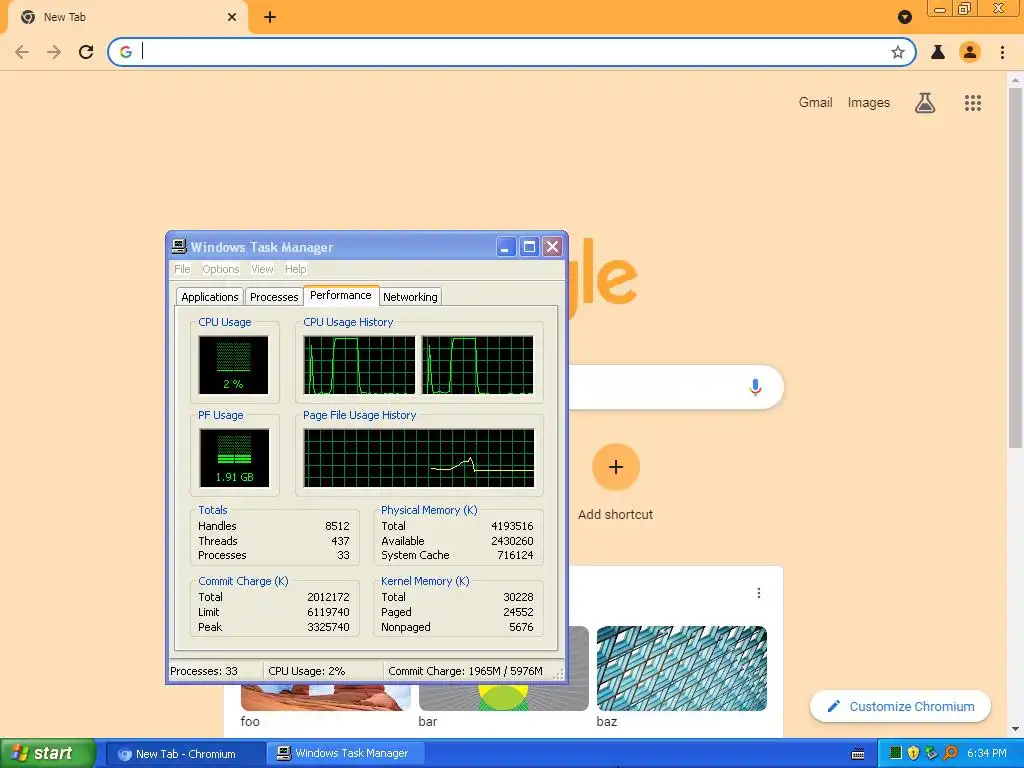Click status bar Commit Charge: 1965M / 5976M
This screenshot has height=768, width=1024.
pyautogui.click(x=466, y=671)
